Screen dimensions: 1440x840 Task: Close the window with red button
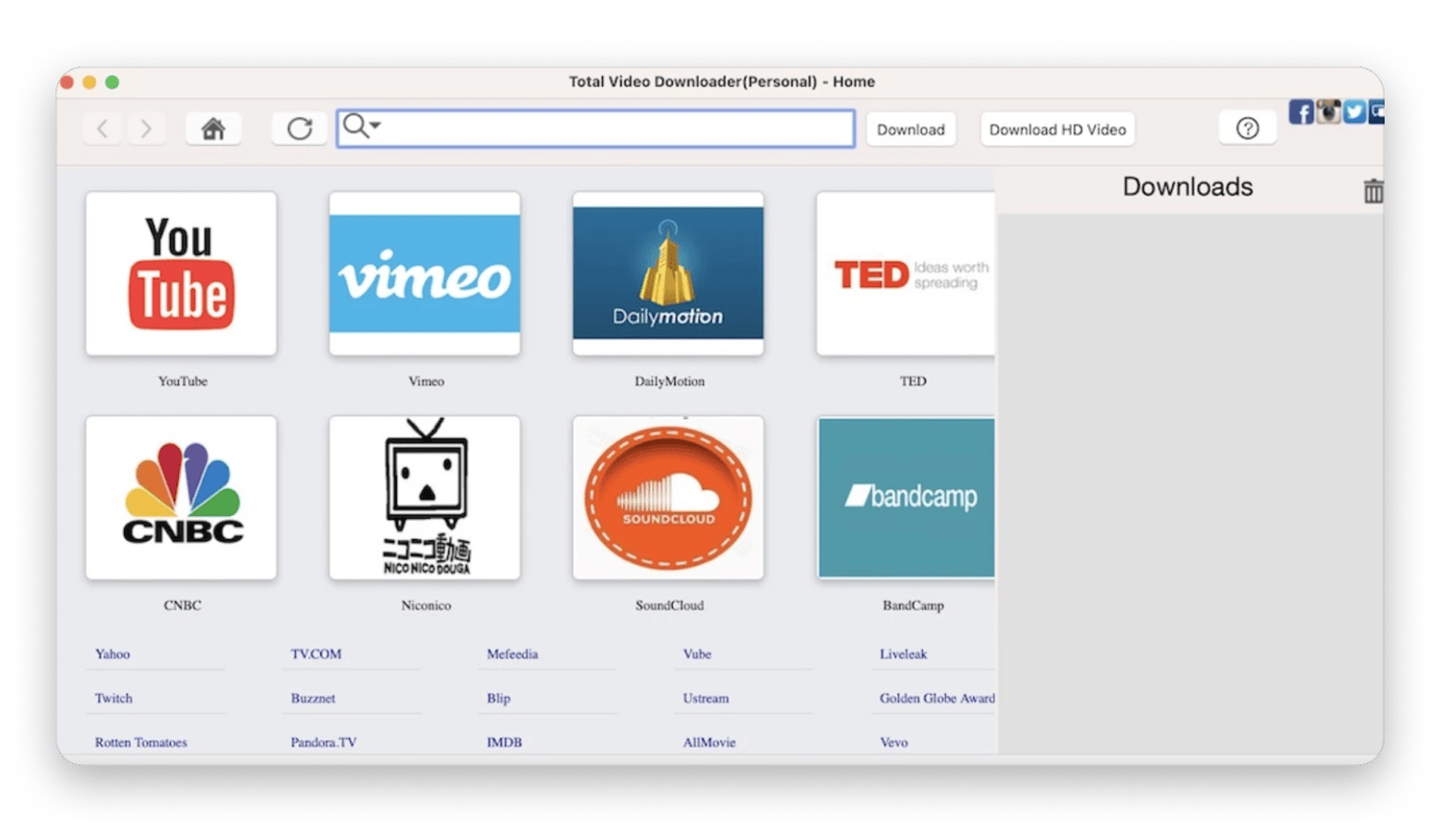66,82
